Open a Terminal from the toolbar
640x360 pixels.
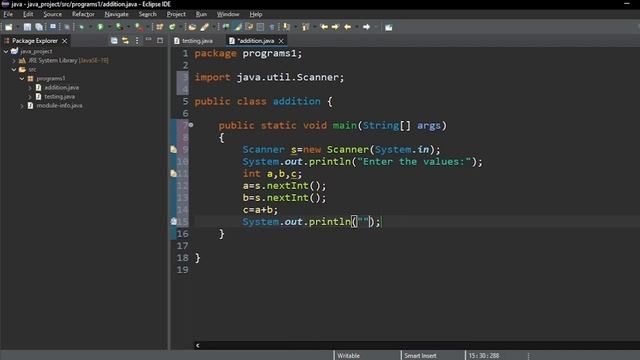point(53,27)
